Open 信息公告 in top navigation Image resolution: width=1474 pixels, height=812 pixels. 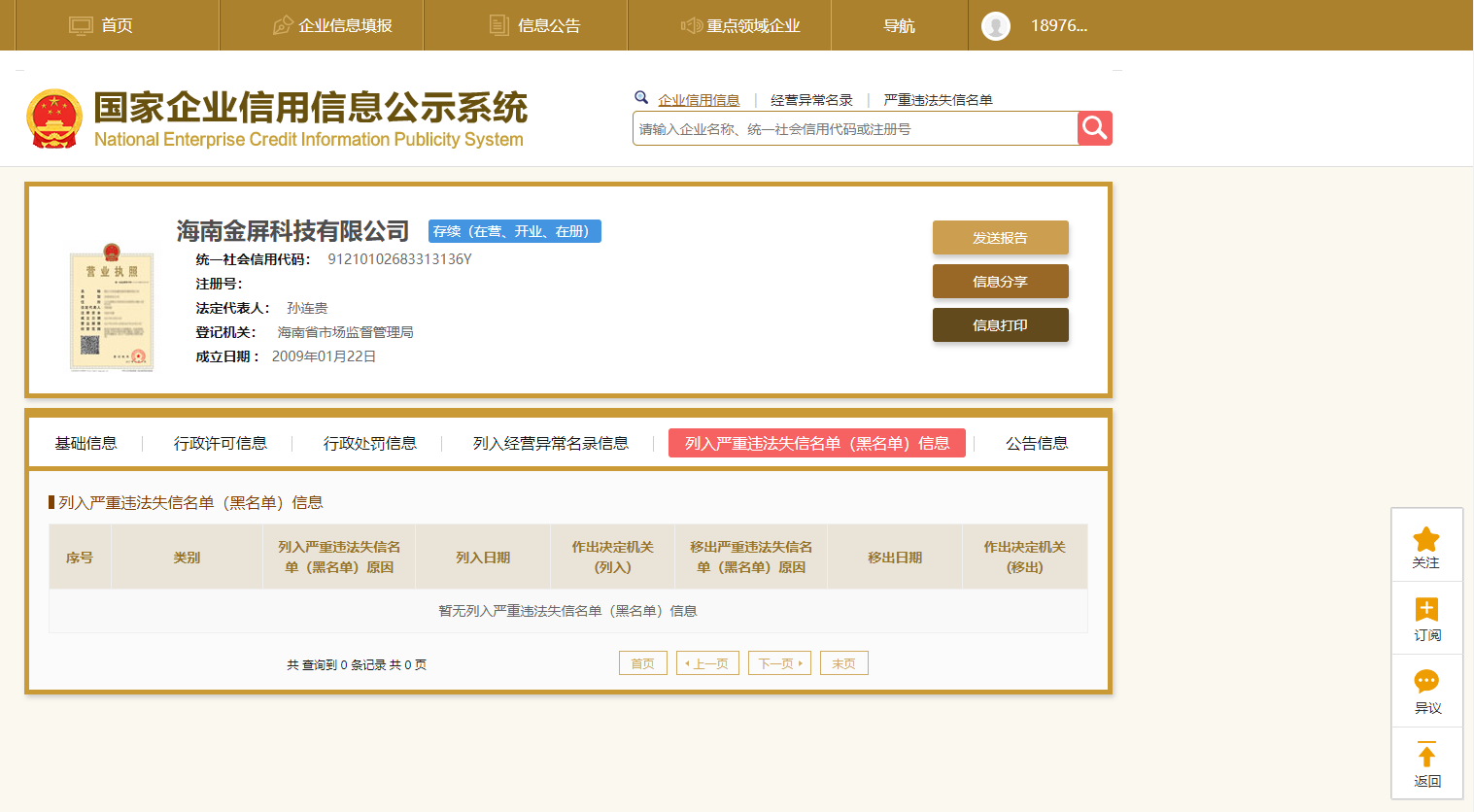(x=549, y=25)
